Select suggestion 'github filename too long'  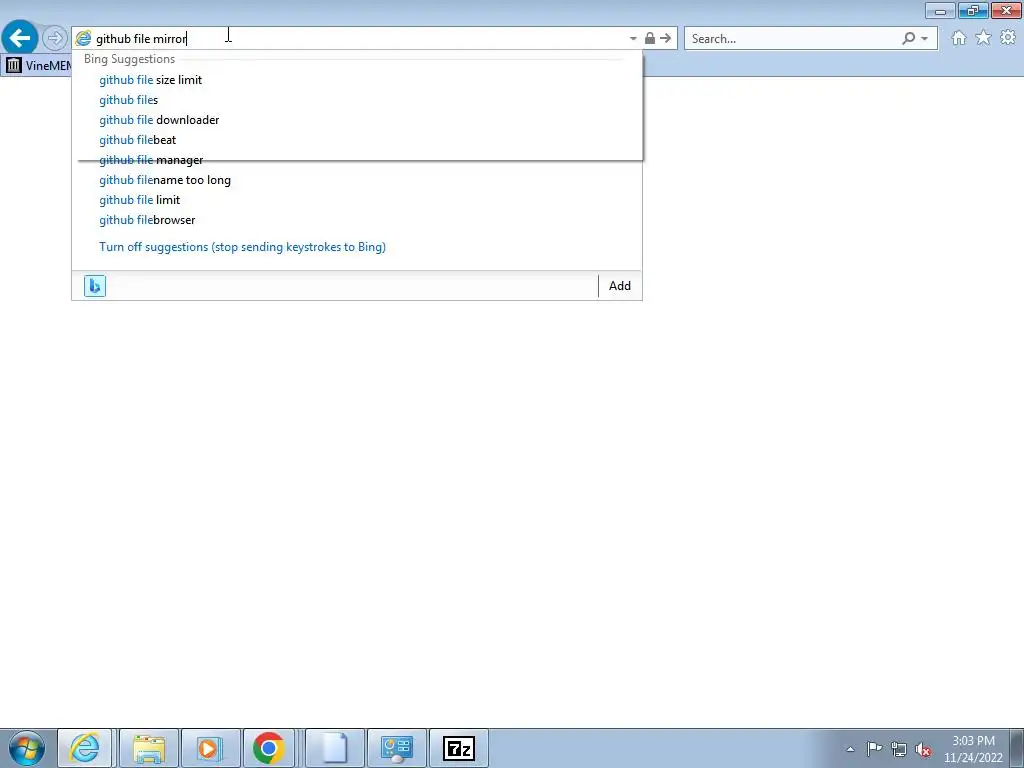point(357,180)
